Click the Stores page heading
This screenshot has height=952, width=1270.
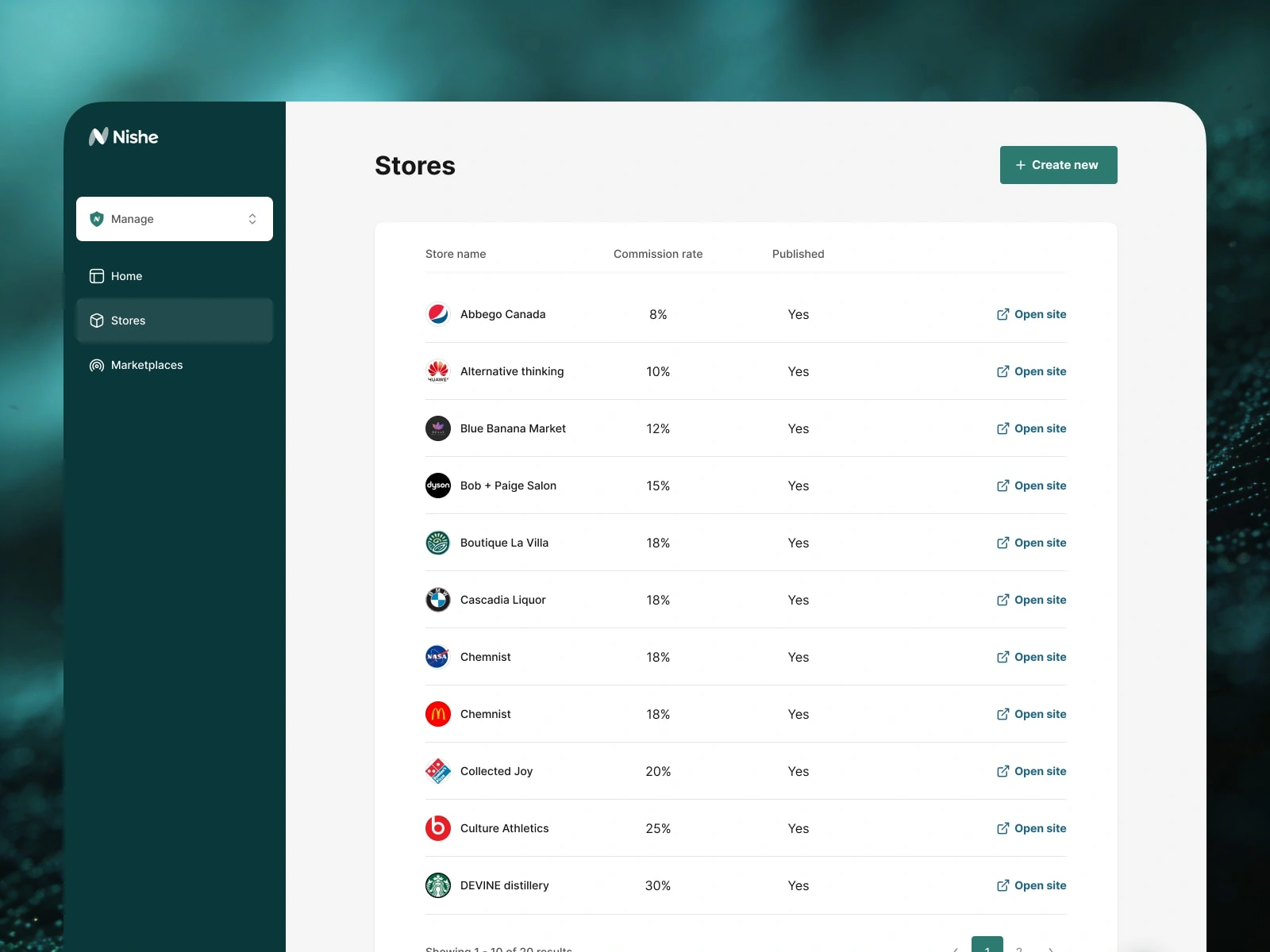[x=415, y=165]
